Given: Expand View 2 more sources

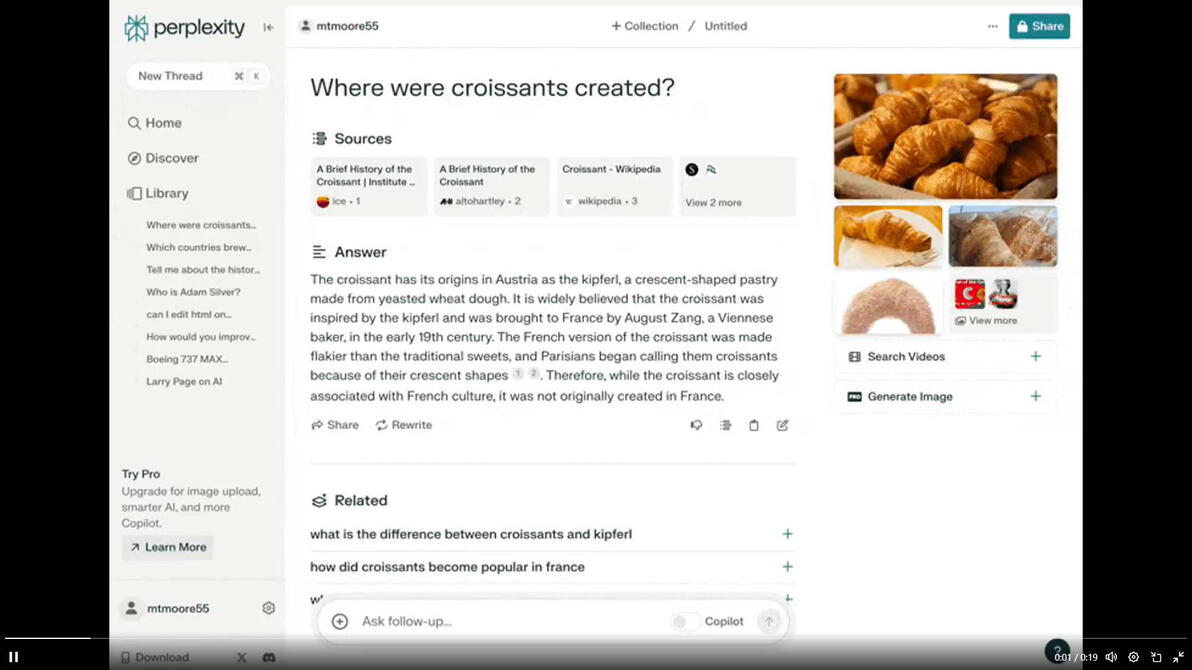Looking at the screenshot, I should (x=737, y=186).
